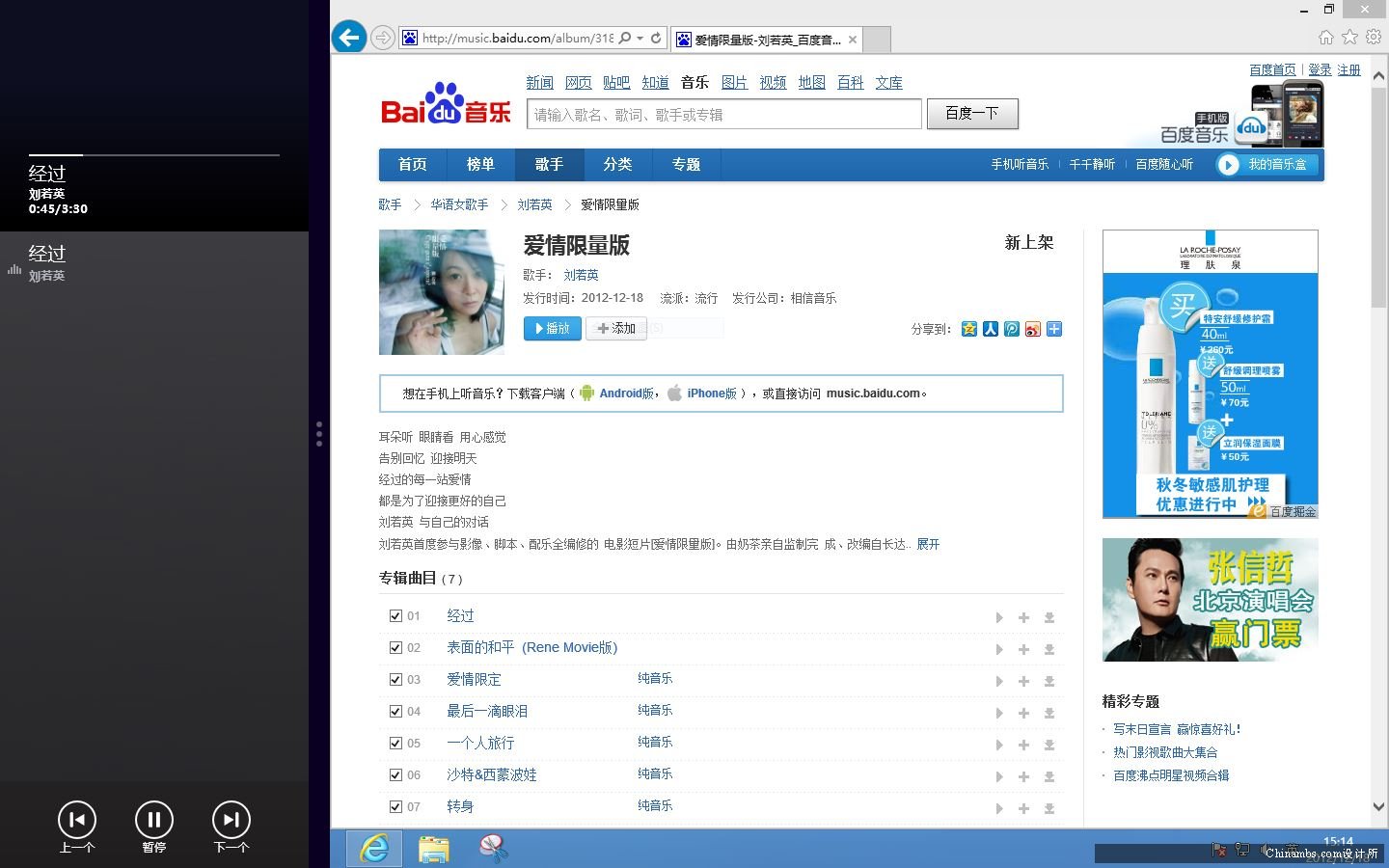
Task: Expand the album description via 展开
Action: 927,544
